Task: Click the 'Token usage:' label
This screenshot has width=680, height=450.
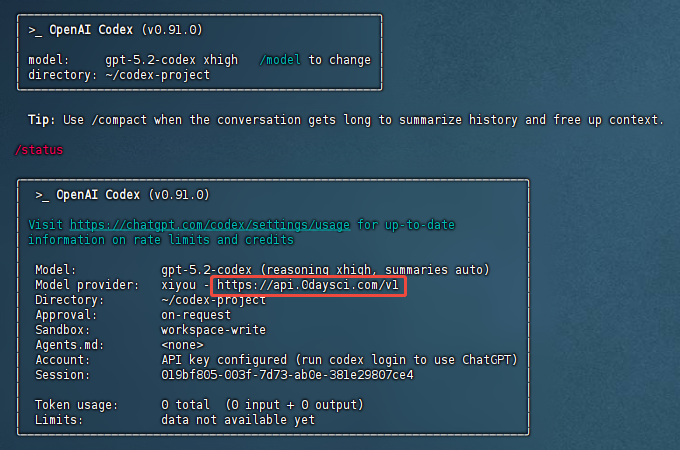Action: (x=76, y=405)
